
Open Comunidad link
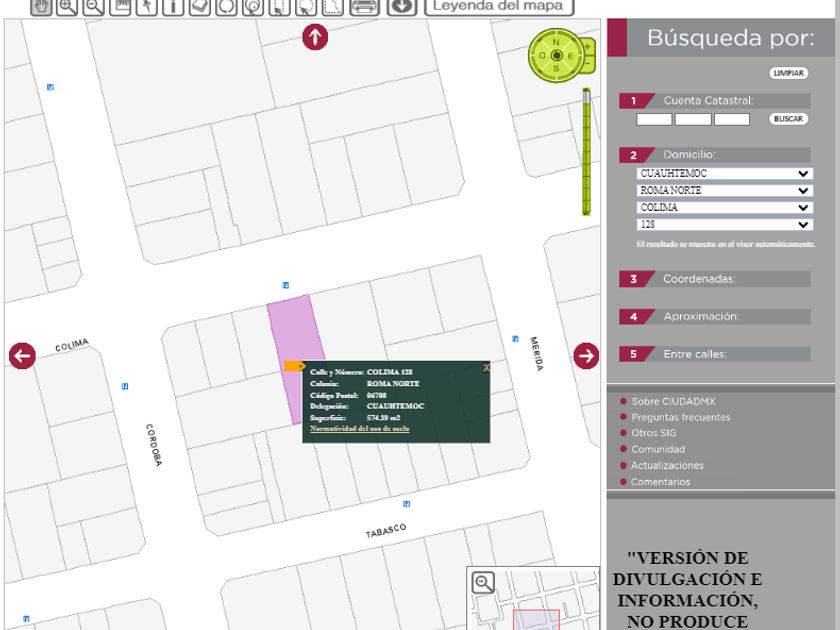658,449
